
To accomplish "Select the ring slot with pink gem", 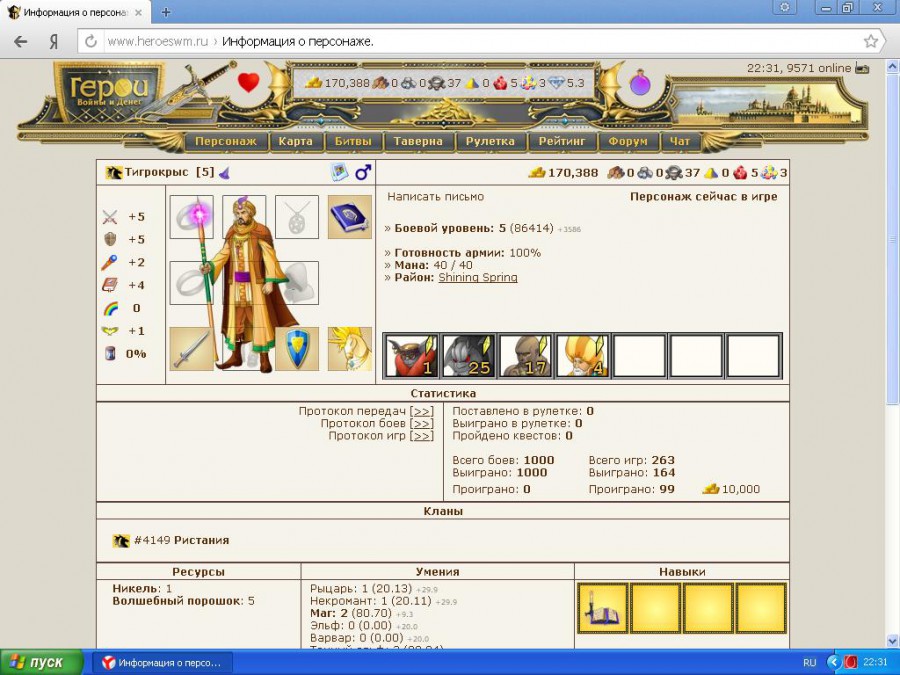I will click(x=192, y=217).
